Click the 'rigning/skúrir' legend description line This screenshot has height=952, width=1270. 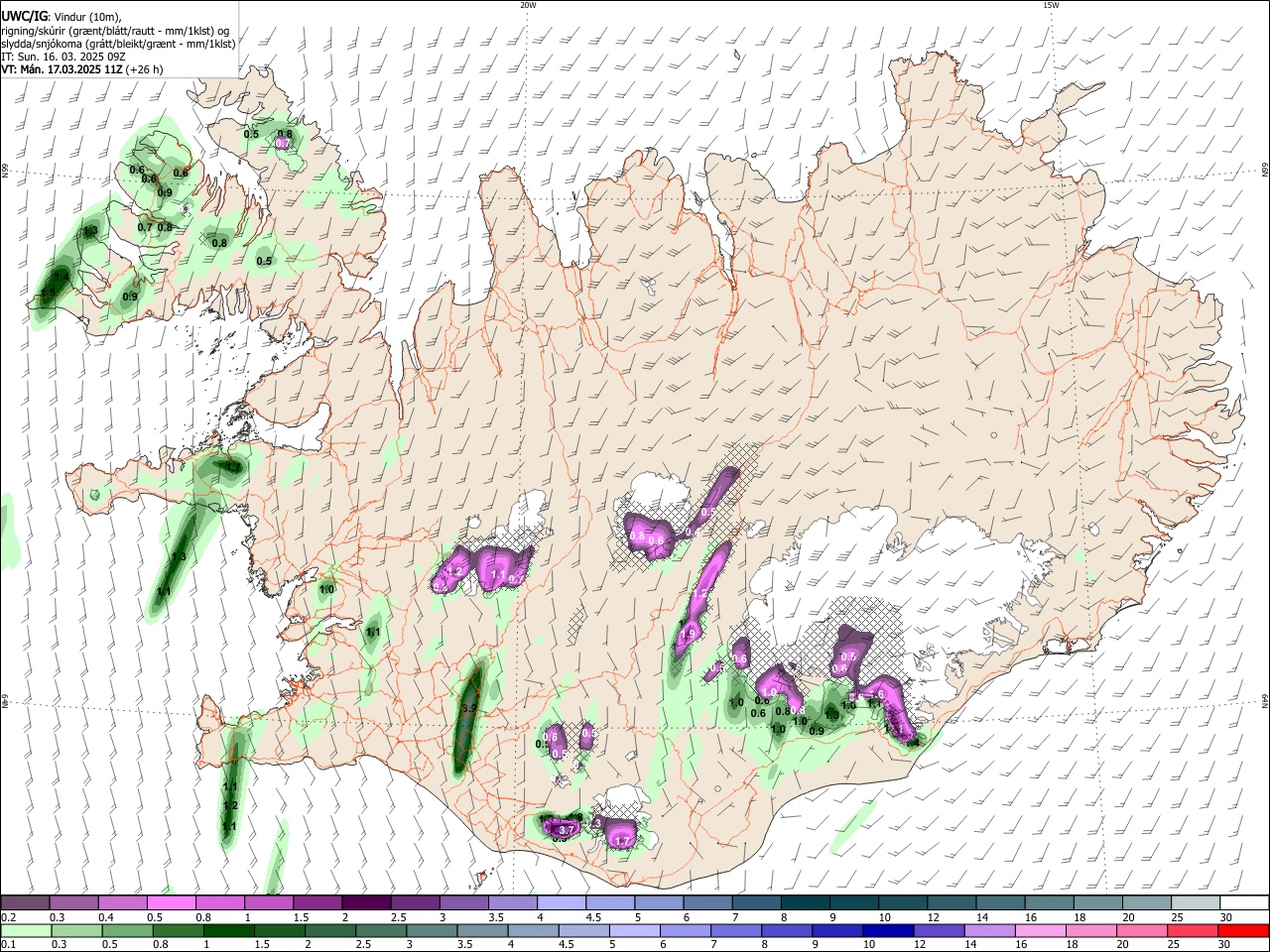click(116, 30)
